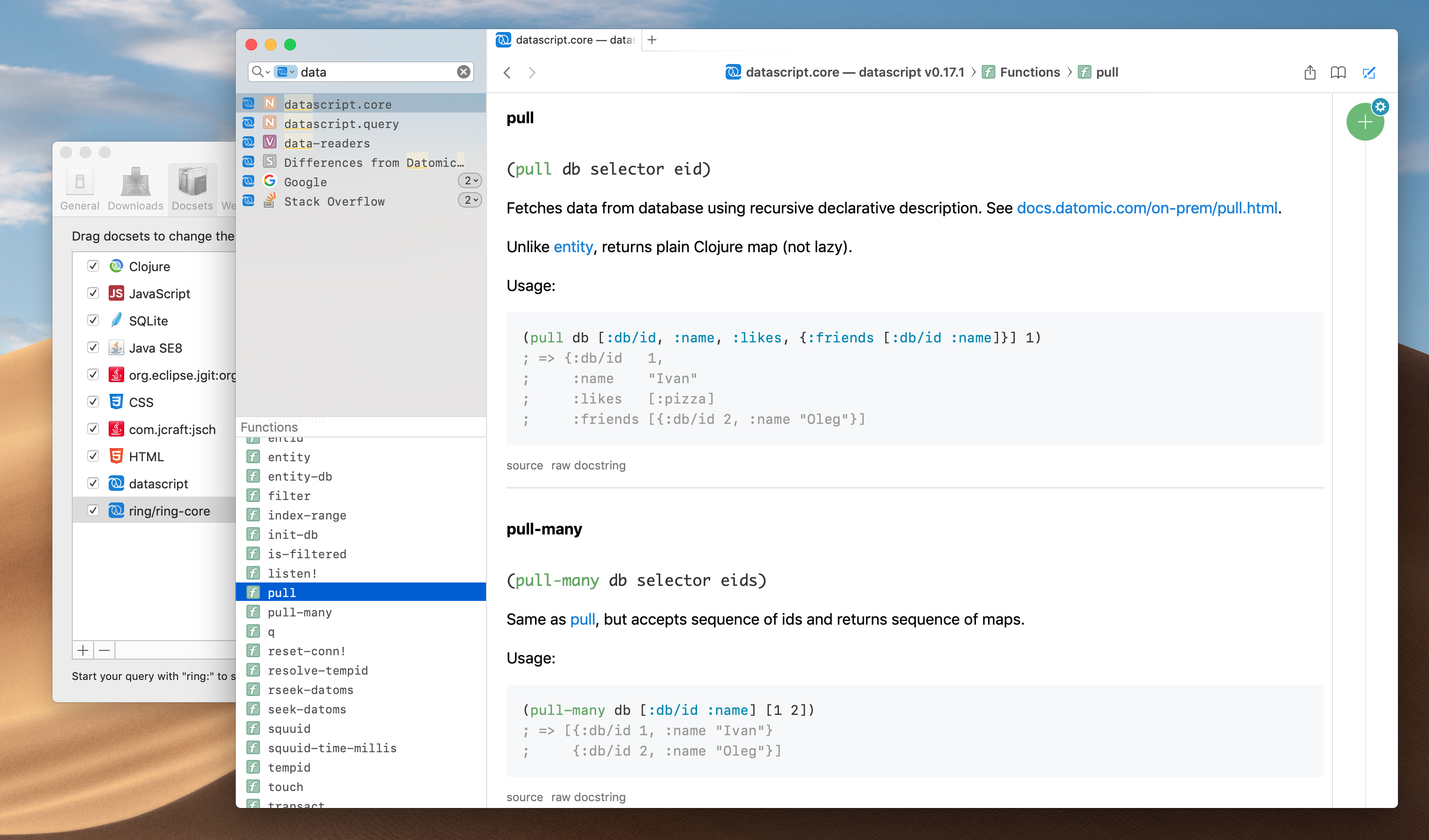Image resolution: width=1429 pixels, height=840 pixels.
Task: Select Differences from Datomic result
Action: tap(361, 162)
